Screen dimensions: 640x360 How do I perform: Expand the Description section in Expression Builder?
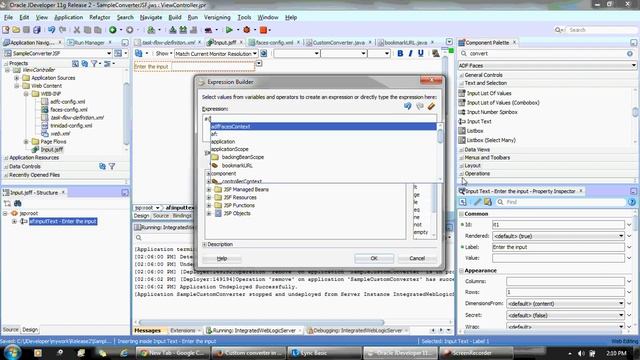coord(204,244)
